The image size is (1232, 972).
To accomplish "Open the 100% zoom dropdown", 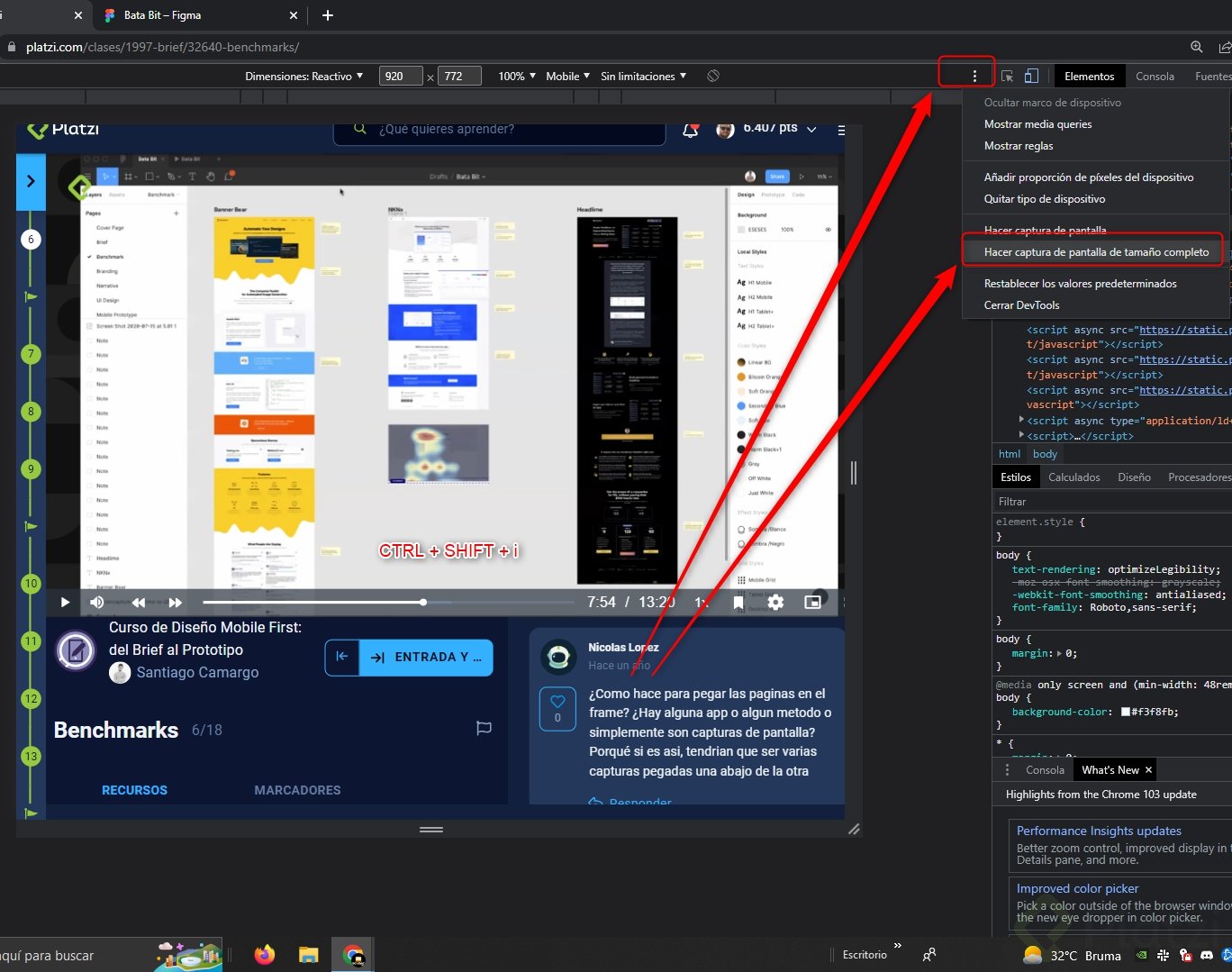I will 517,77.
